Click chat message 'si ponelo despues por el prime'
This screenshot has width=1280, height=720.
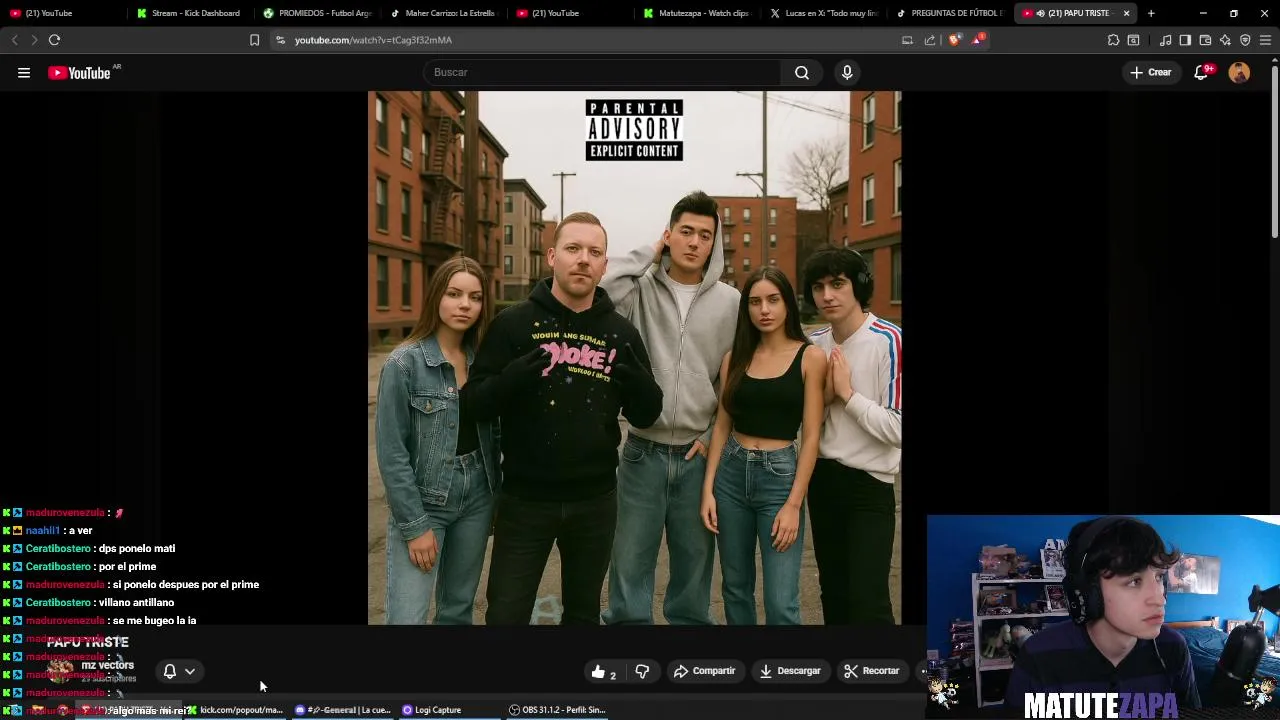(x=186, y=584)
